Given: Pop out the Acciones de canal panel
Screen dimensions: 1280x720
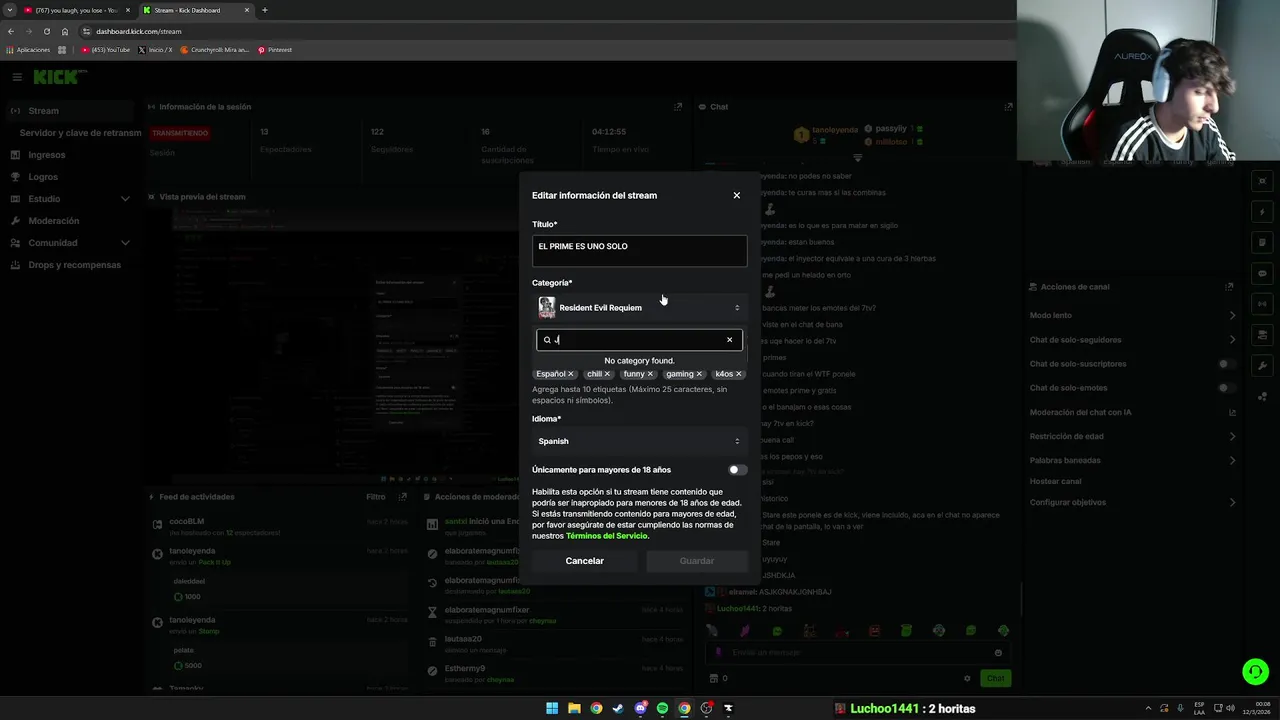Looking at the screenshot, I should 1230,287.
